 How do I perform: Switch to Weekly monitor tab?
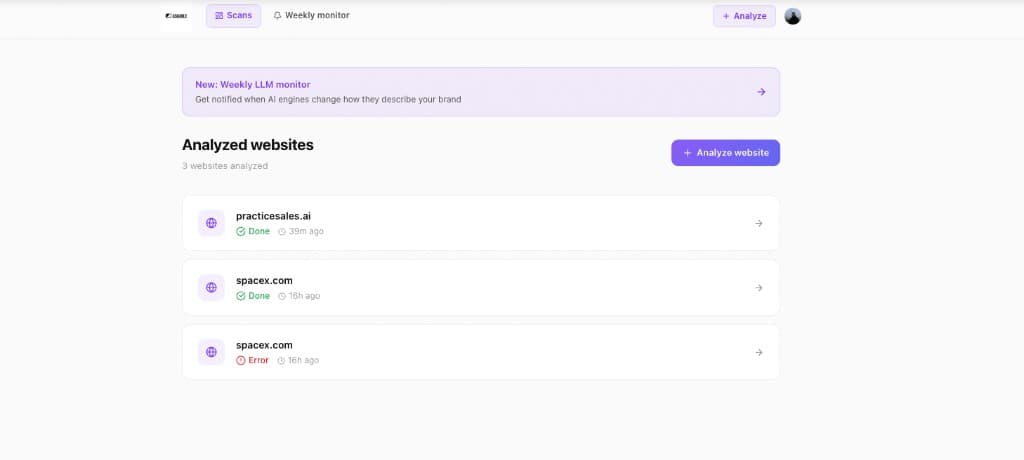pos(311,16)
